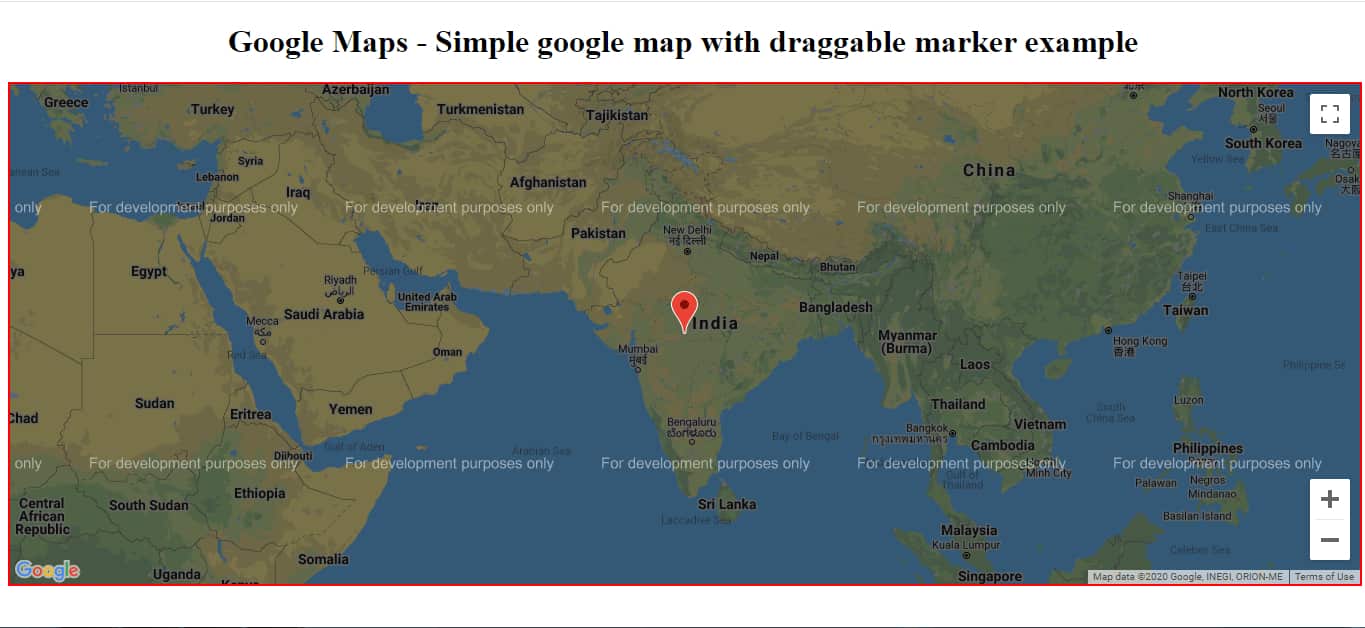Click the Azerbaijan label
Screen dimensions: 1365x628
(355, 90)
